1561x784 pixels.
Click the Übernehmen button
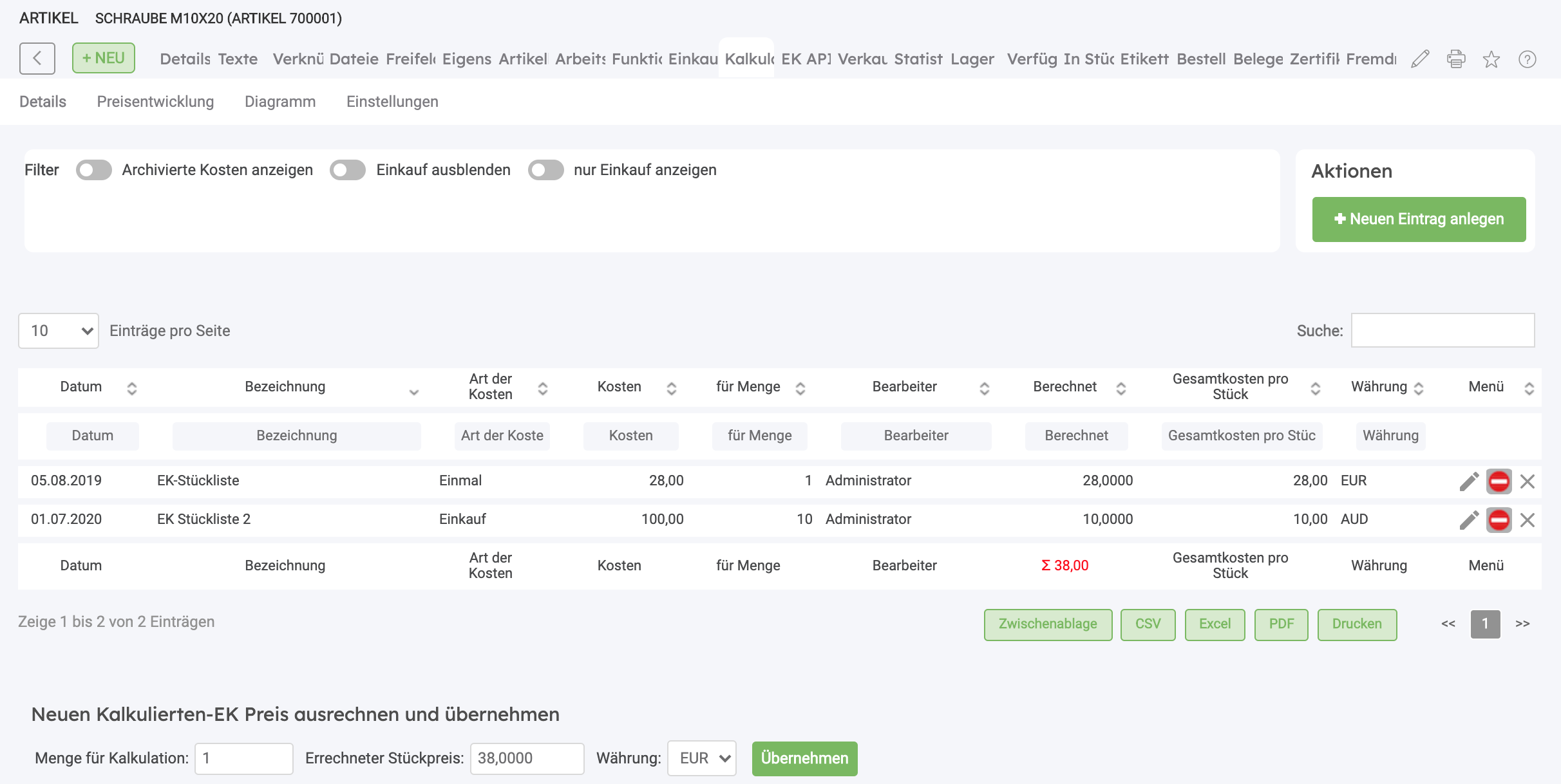(x=805, y=758)
